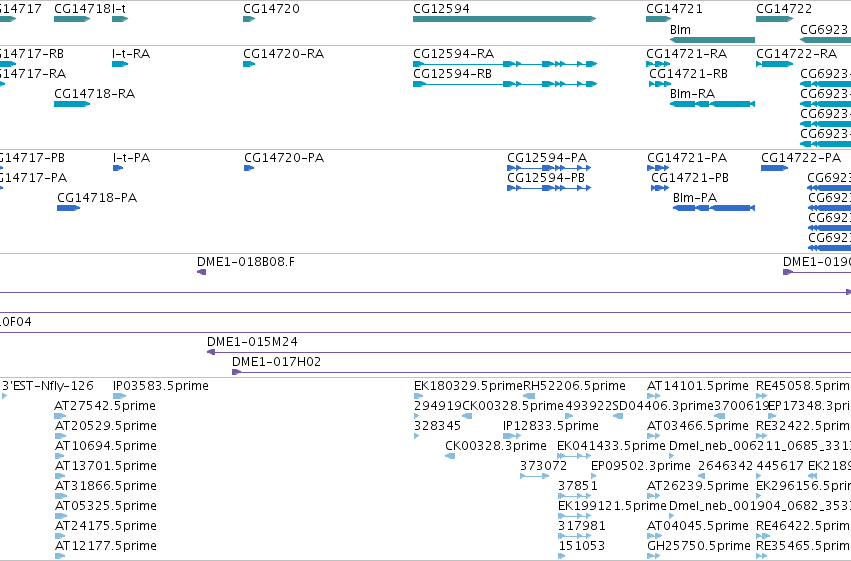
Task: Select EST feature 317981
Action: point(574,537)
